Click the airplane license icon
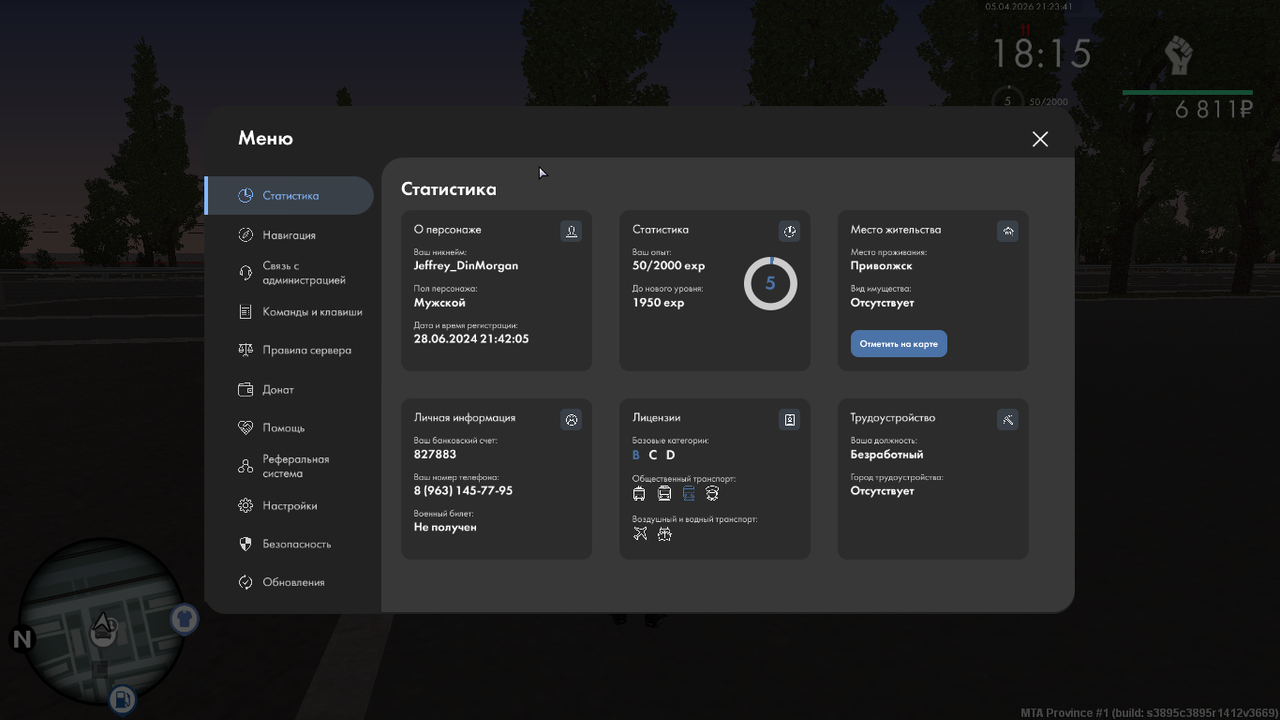The image size is (1280, 720). coord(640,534)
